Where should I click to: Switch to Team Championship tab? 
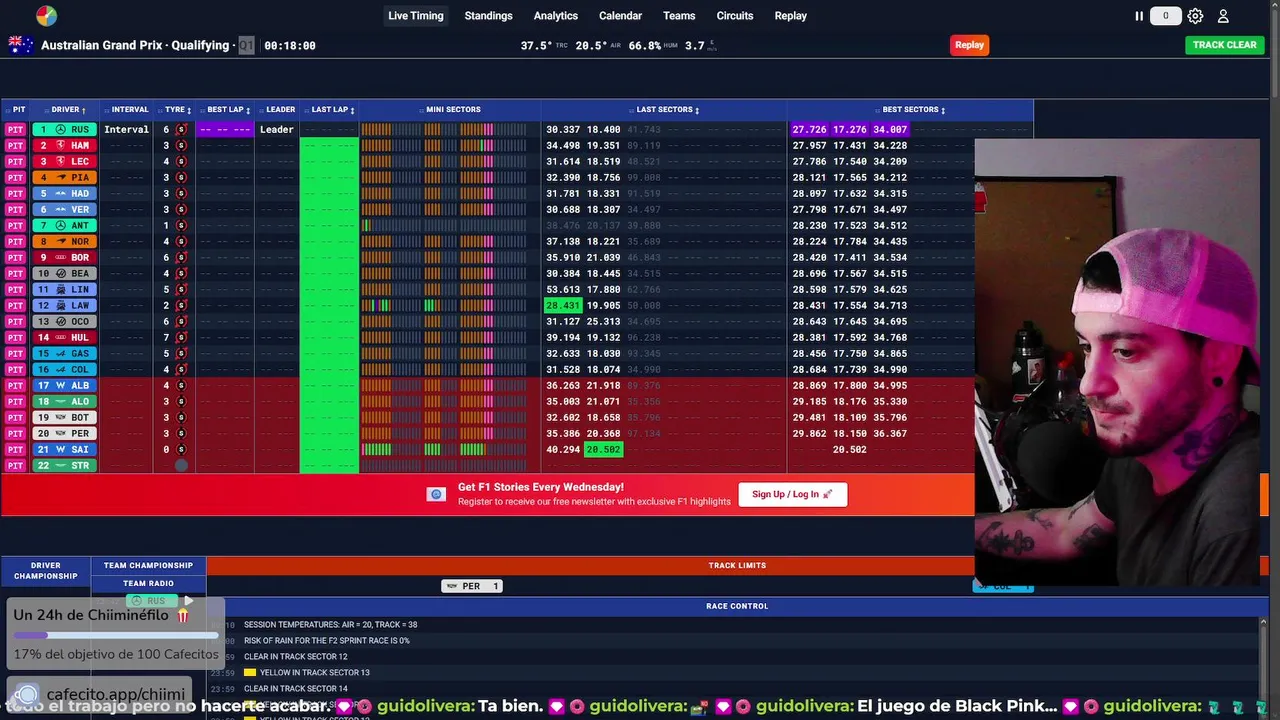point(148,566)
